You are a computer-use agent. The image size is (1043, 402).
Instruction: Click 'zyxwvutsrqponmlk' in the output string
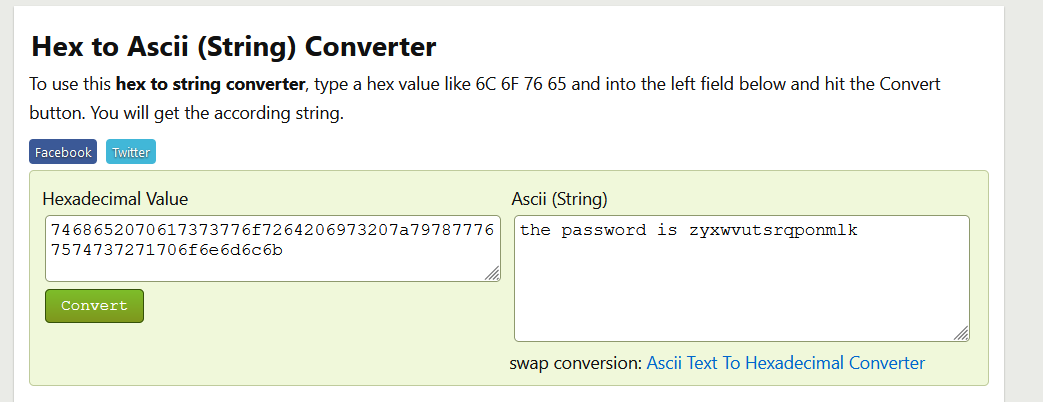coord(773,231)
